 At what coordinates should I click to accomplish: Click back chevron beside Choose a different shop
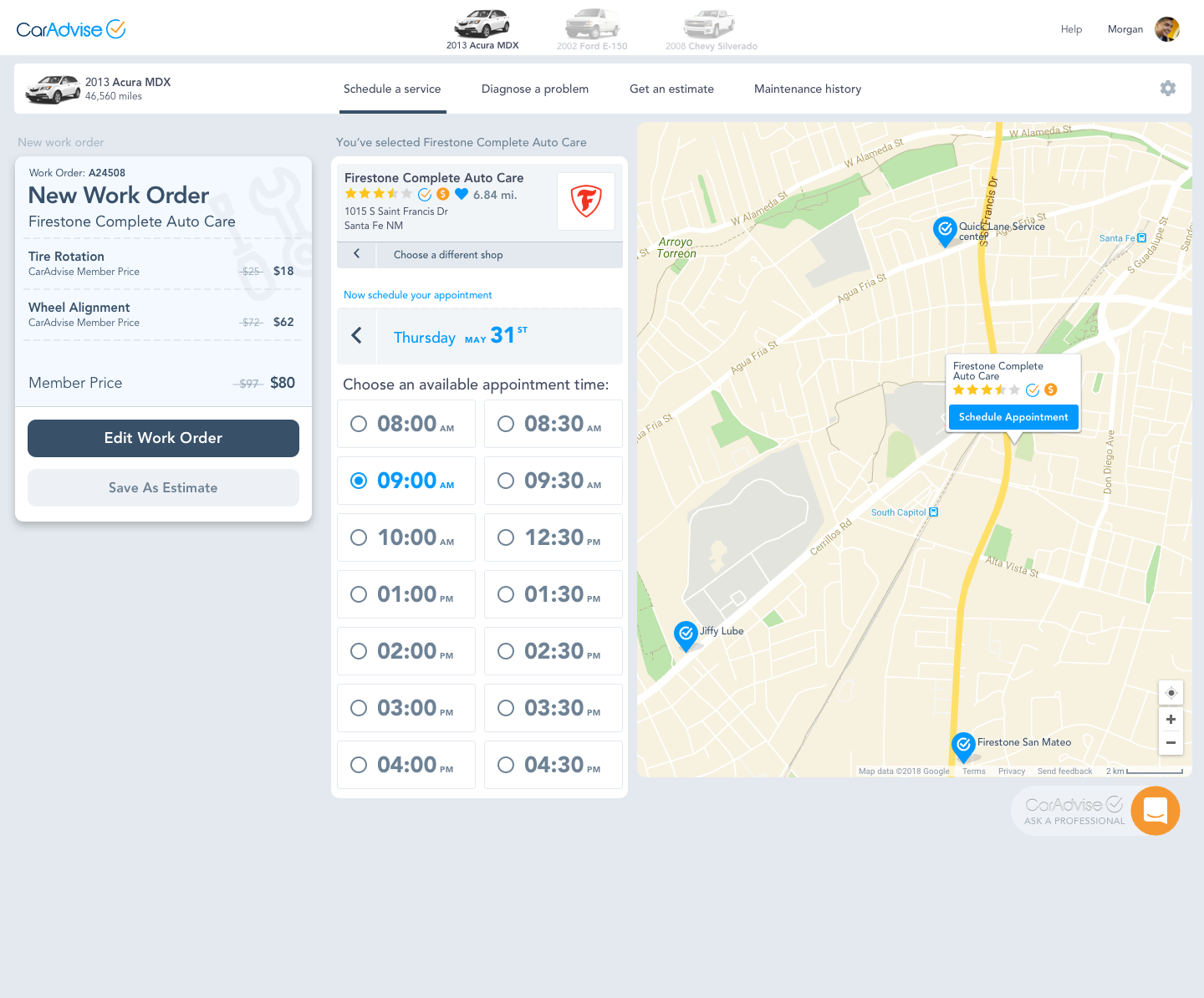coord(357,254)
